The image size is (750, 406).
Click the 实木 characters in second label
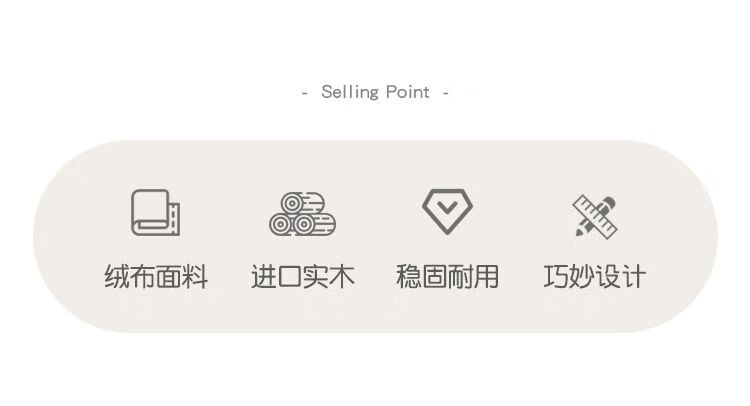[328, 277]
